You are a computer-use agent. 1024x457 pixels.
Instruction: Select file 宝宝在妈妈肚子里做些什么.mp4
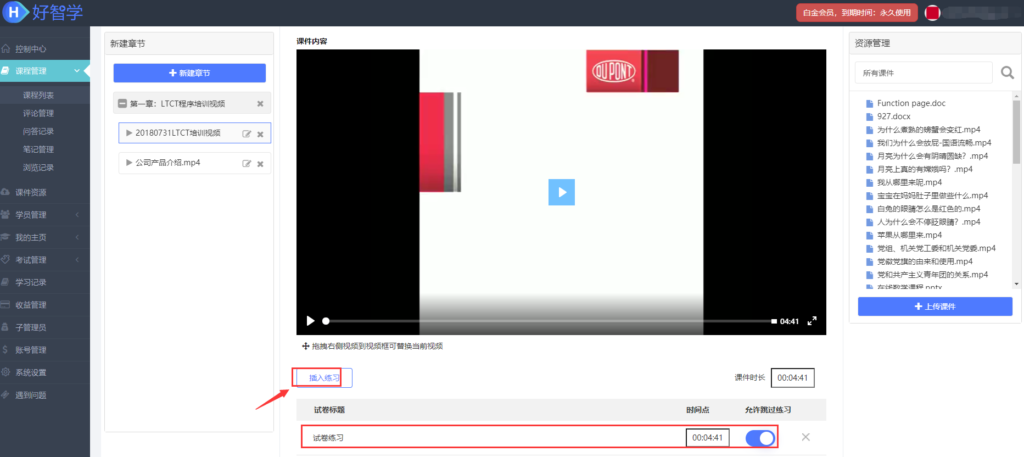tap(933, 195)
